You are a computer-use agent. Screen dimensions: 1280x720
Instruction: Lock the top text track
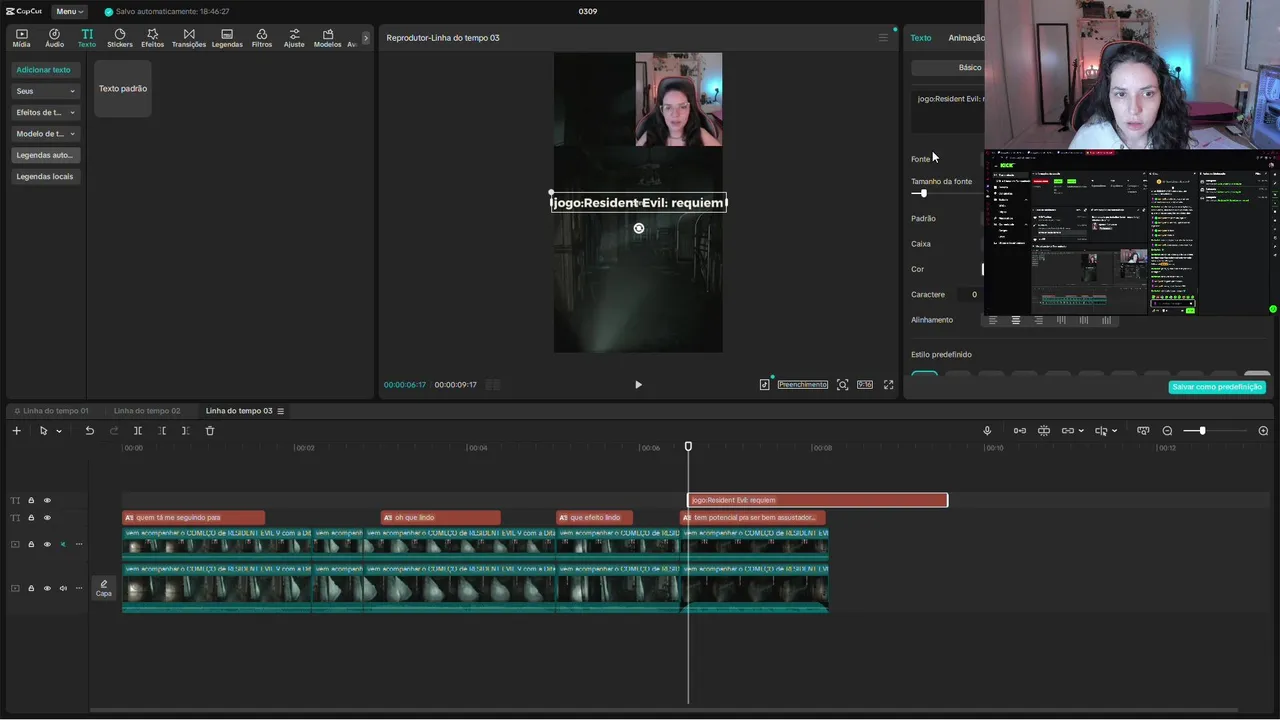click(x=31, y=500)
